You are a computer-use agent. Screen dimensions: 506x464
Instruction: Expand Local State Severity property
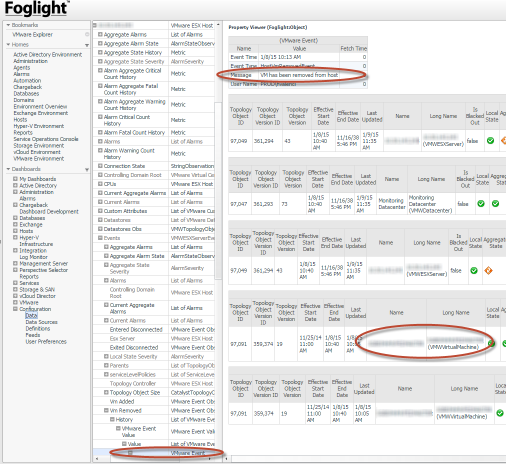point(106,356)
